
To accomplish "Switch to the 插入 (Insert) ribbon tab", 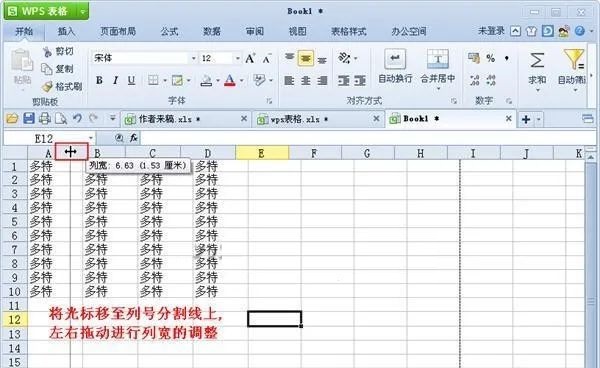I will 66,31.
